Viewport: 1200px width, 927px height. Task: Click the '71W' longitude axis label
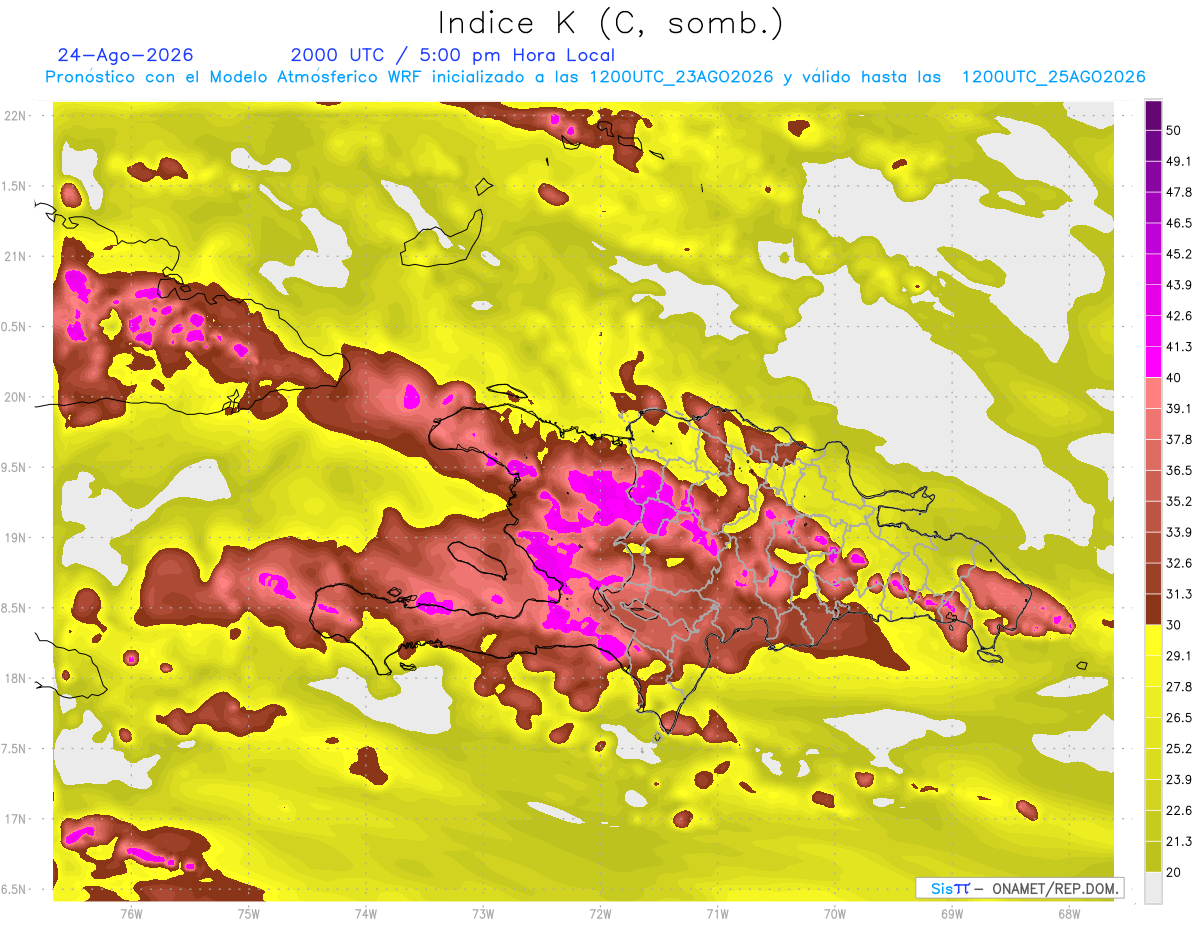coord(717,914)
